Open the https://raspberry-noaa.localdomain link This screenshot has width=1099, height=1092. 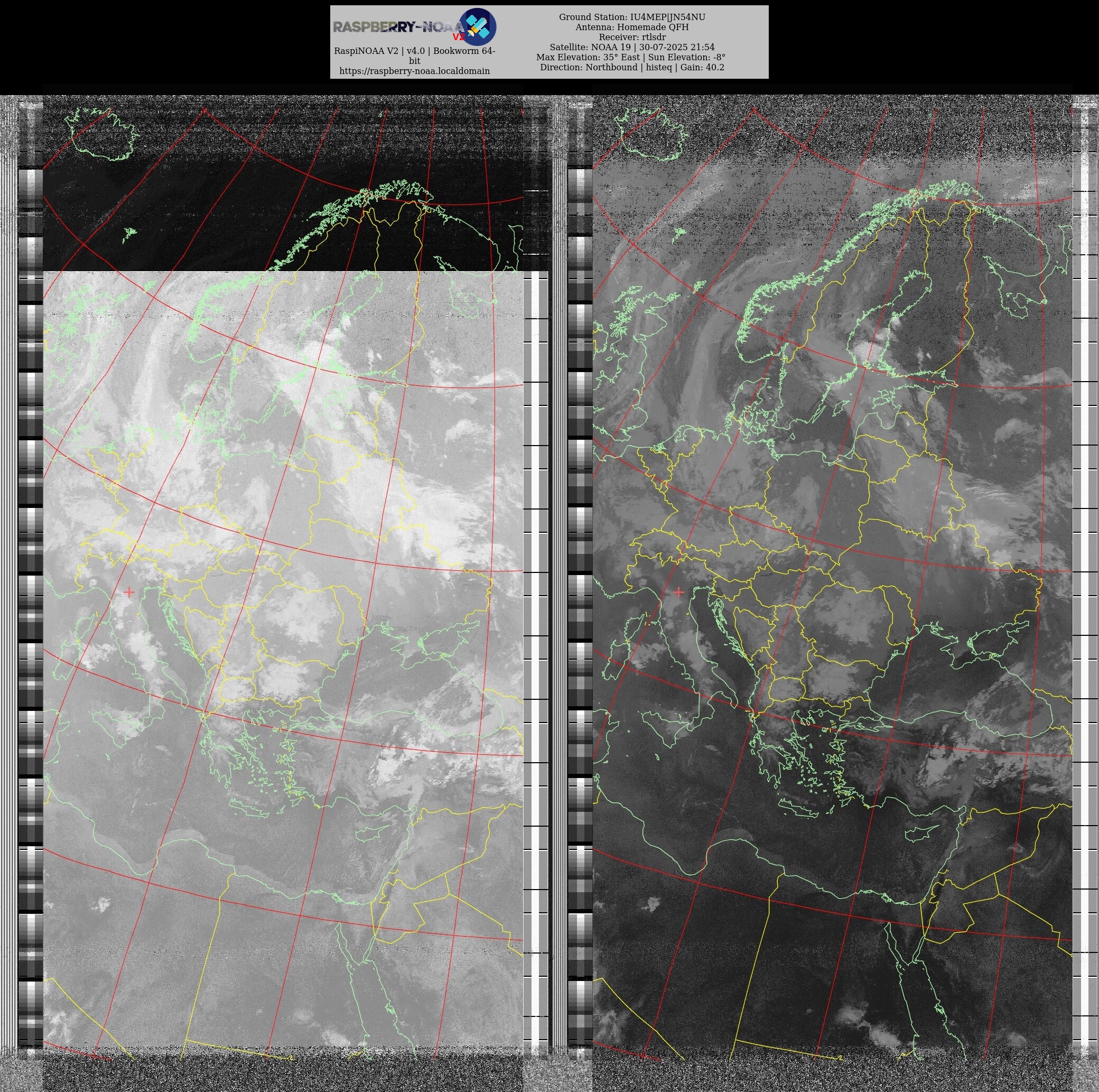point(414,71)
